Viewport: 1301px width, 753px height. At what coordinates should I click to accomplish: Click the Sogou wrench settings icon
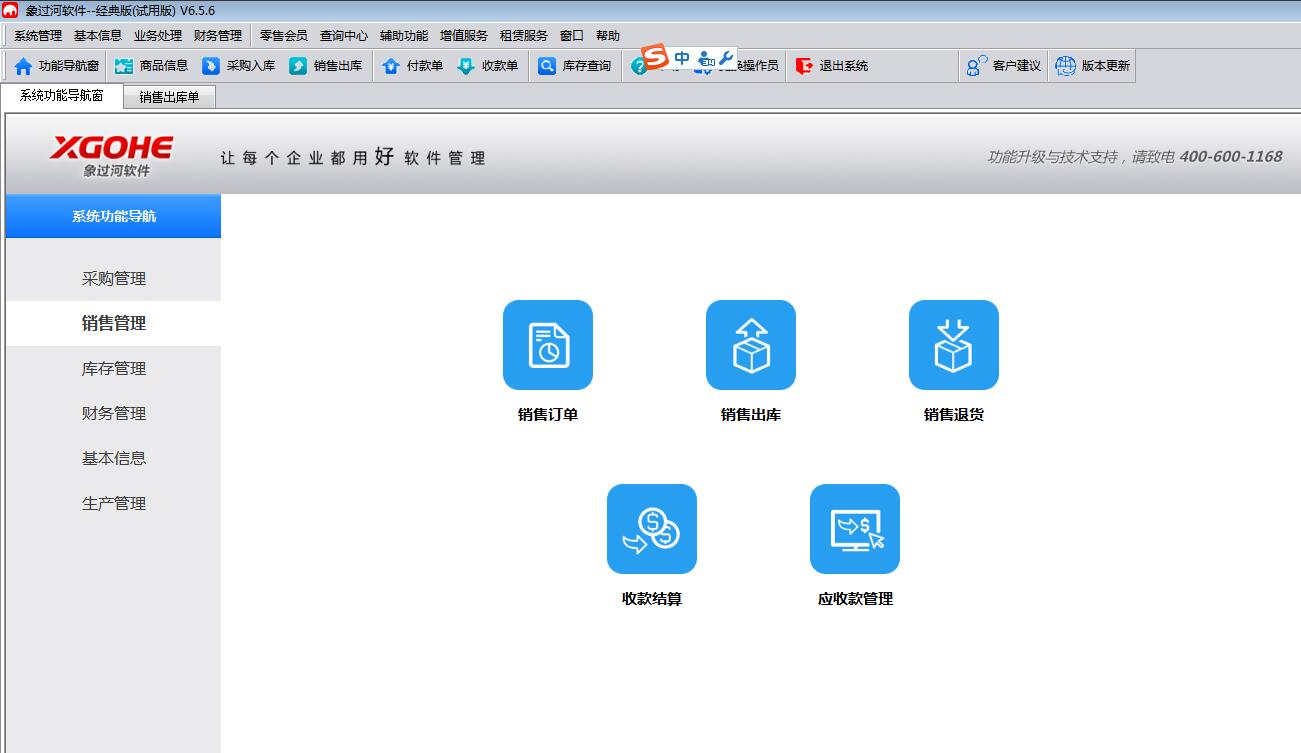[x=727, y=57]
